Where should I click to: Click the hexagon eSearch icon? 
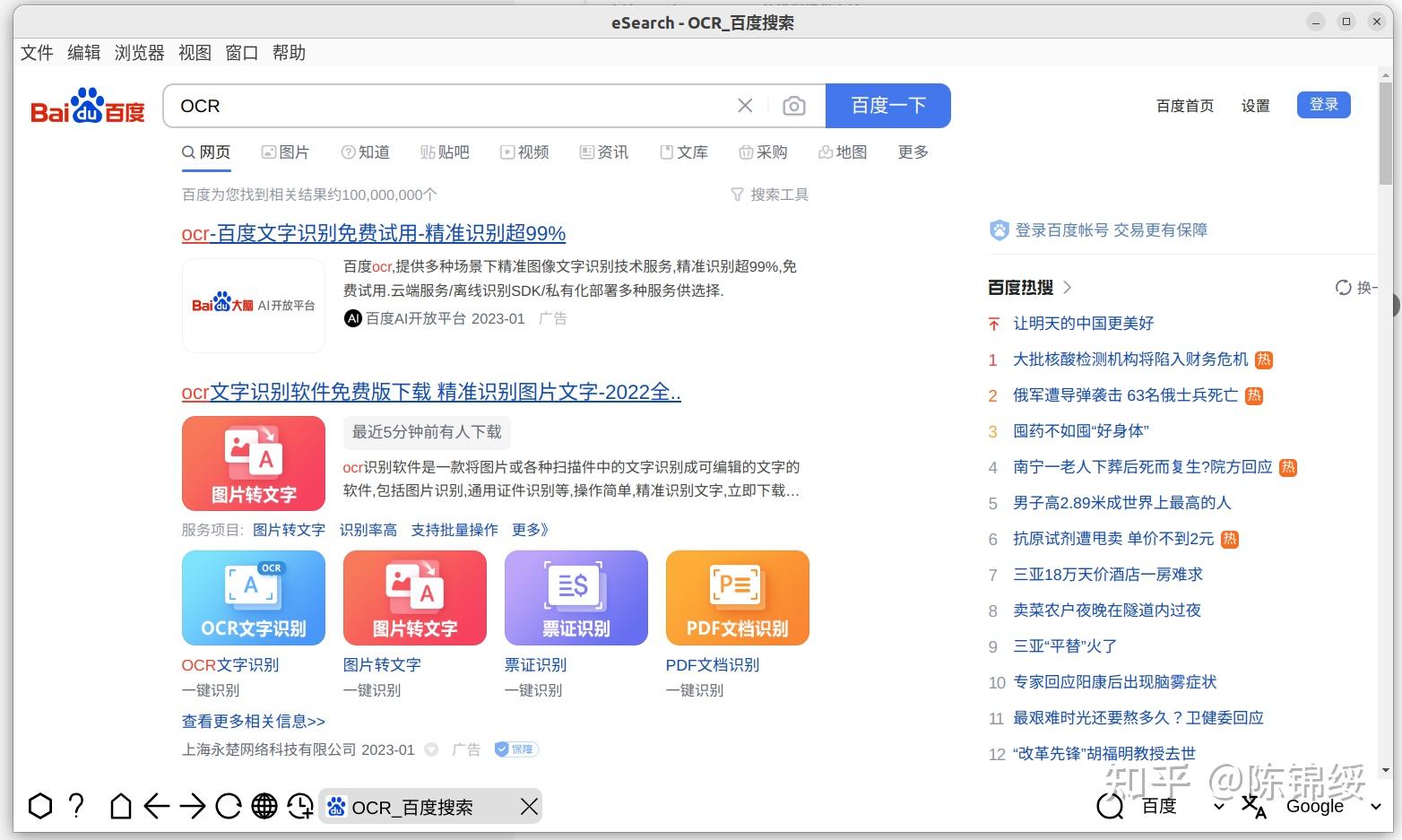(x=39, y=806)
